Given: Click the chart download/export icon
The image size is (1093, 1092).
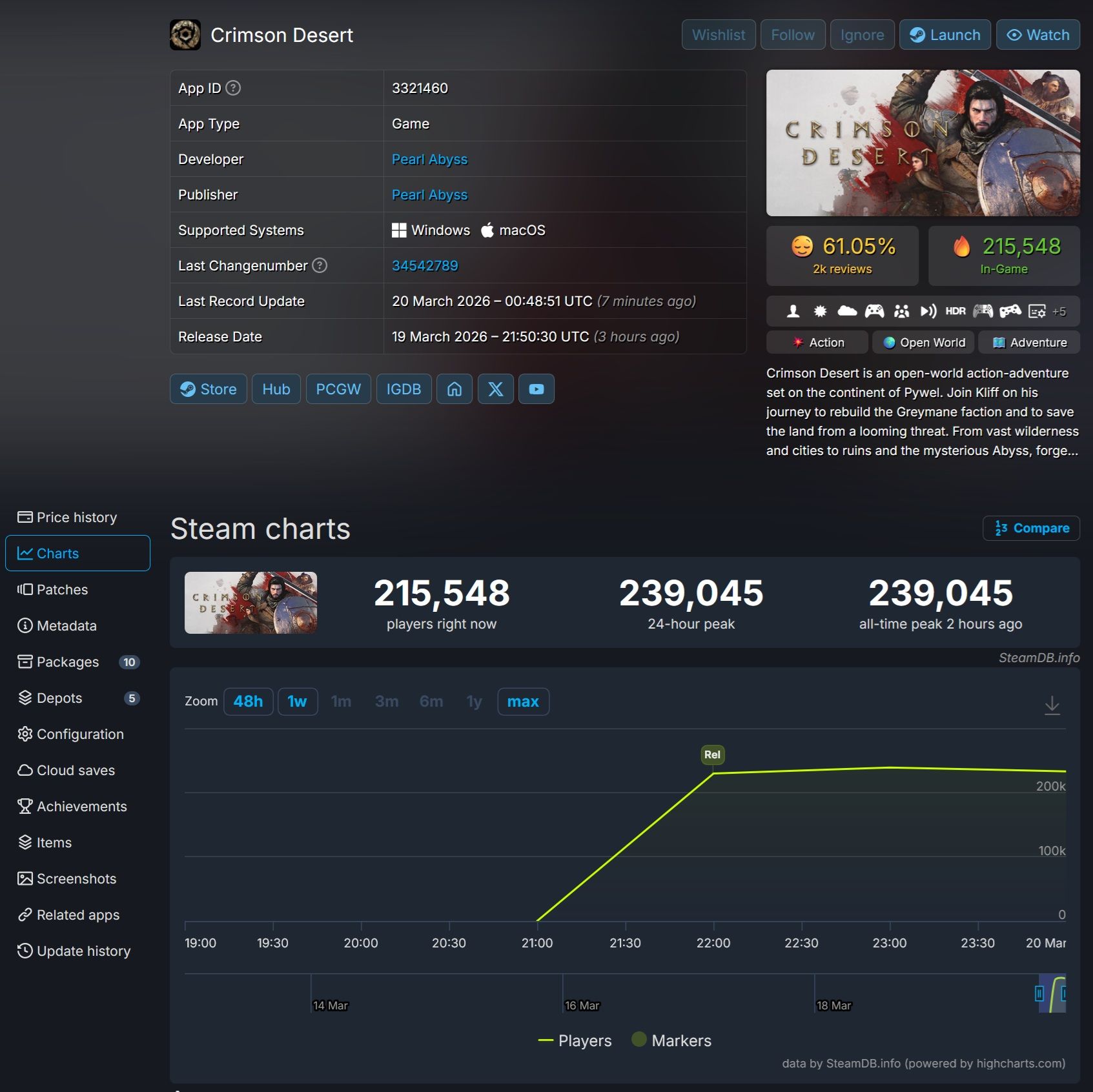Looking at the screenshot, I should [1052, 706].
